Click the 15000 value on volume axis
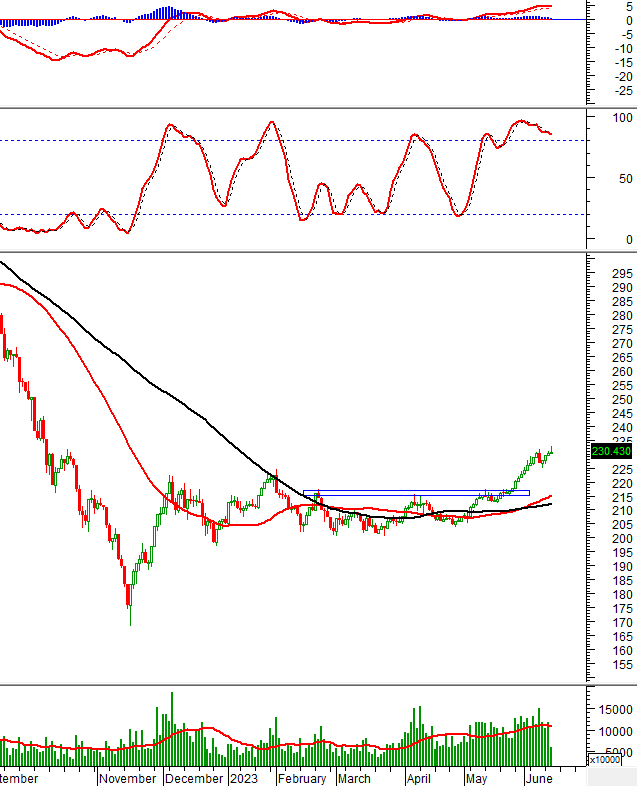Image resolution: width=637 pixels, height=786 pixels. tap(610, 710)
